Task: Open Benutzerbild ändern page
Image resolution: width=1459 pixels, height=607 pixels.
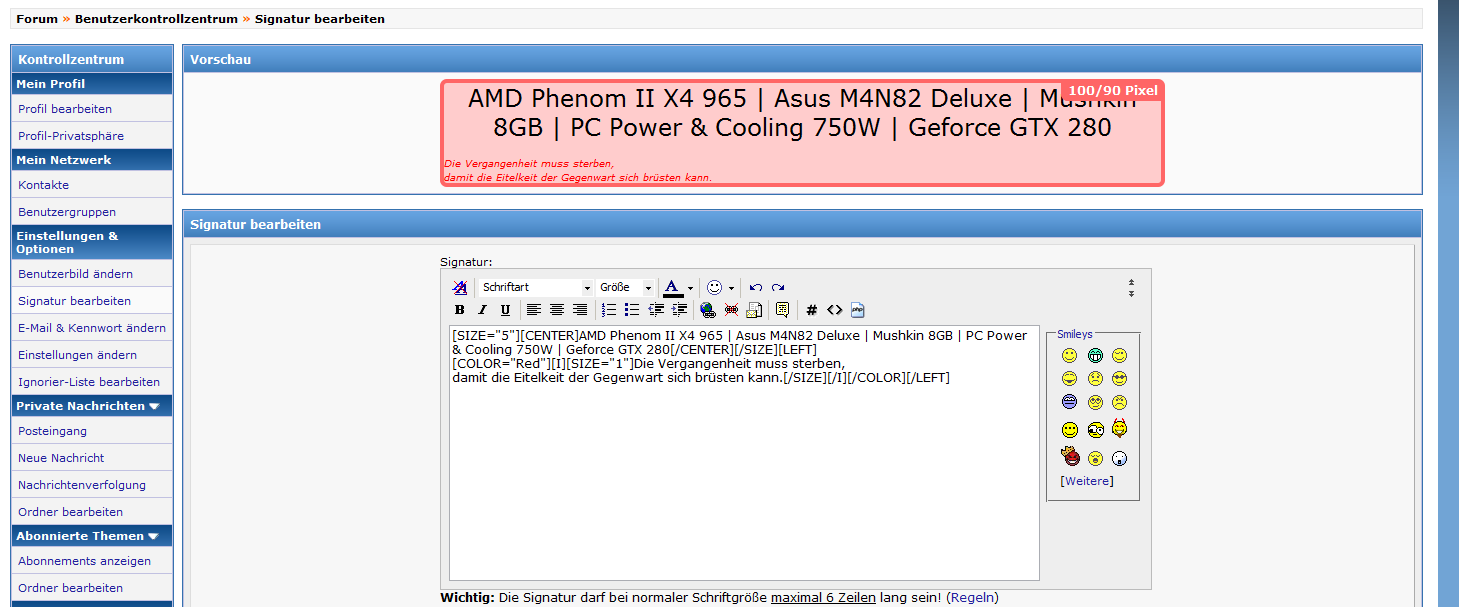Action: click(x=75, y=274)
